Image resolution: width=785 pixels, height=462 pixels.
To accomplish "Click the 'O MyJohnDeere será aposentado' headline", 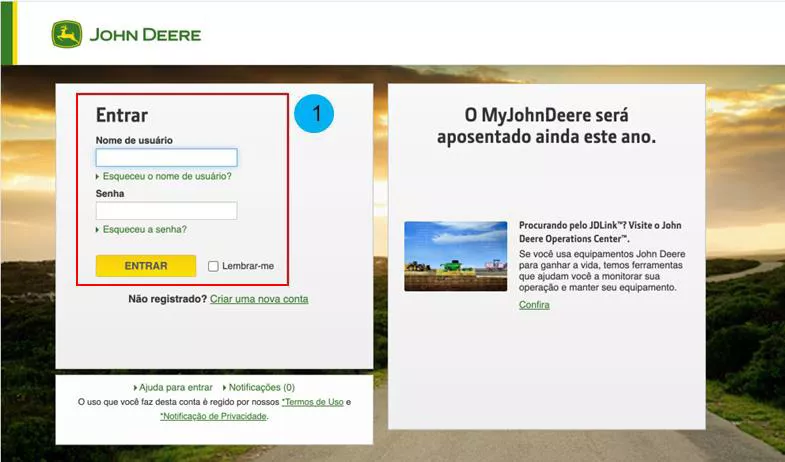I will (x=546, y=126).
